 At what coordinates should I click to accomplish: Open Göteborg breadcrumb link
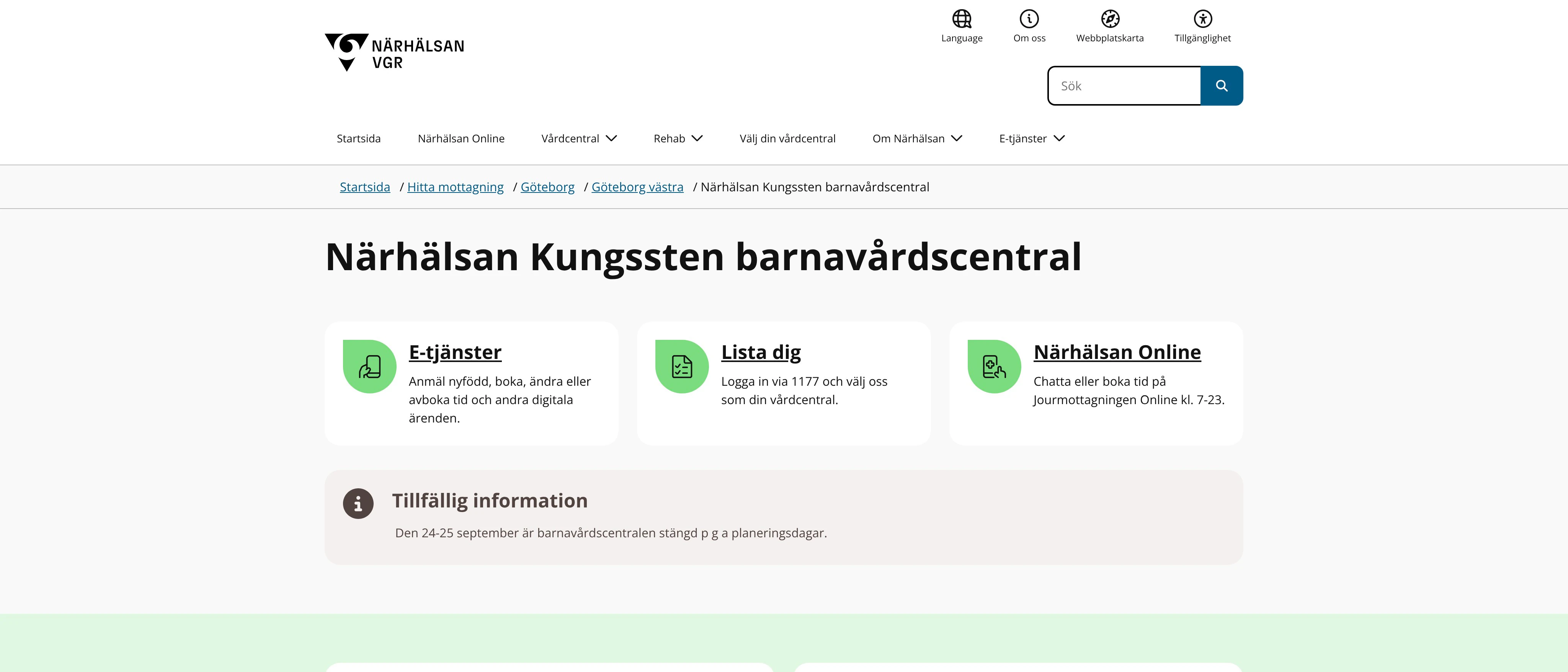[547, 187]
